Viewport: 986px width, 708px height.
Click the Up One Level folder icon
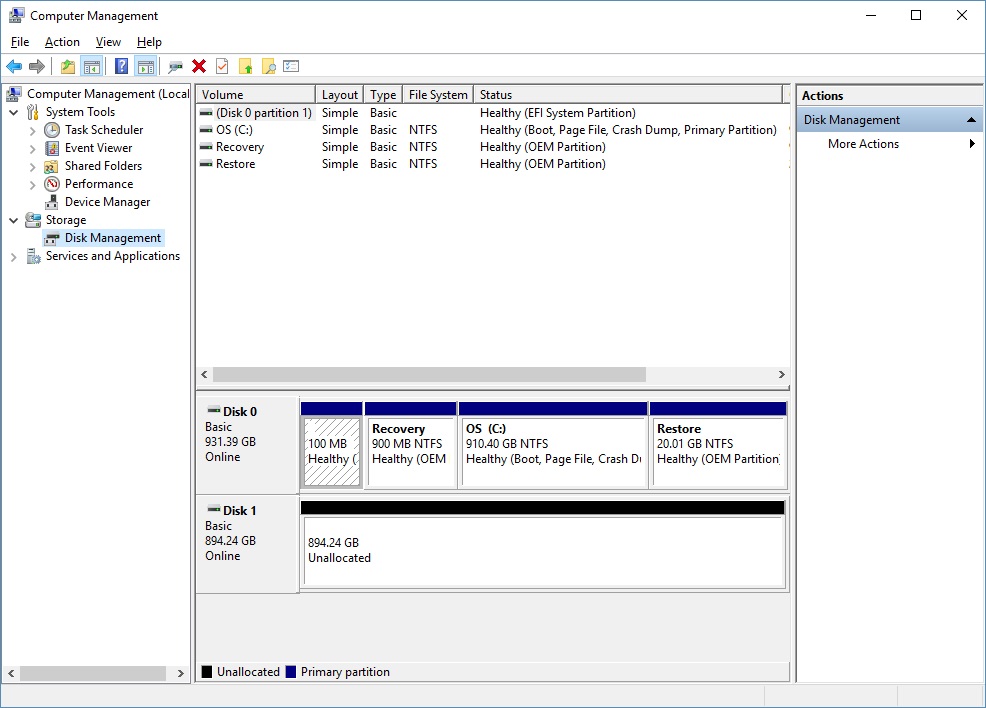pos(68,66)
